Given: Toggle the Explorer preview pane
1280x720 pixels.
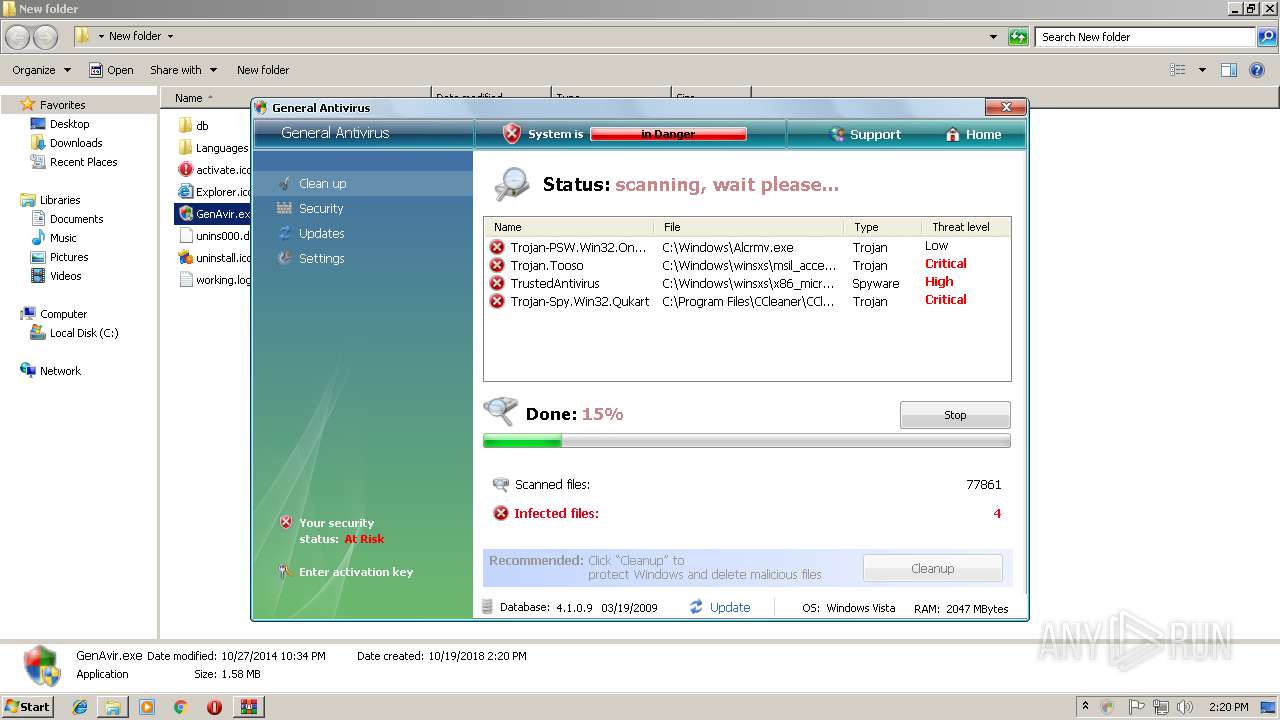Looking at the screenshot, I should tap(1229, 70).
